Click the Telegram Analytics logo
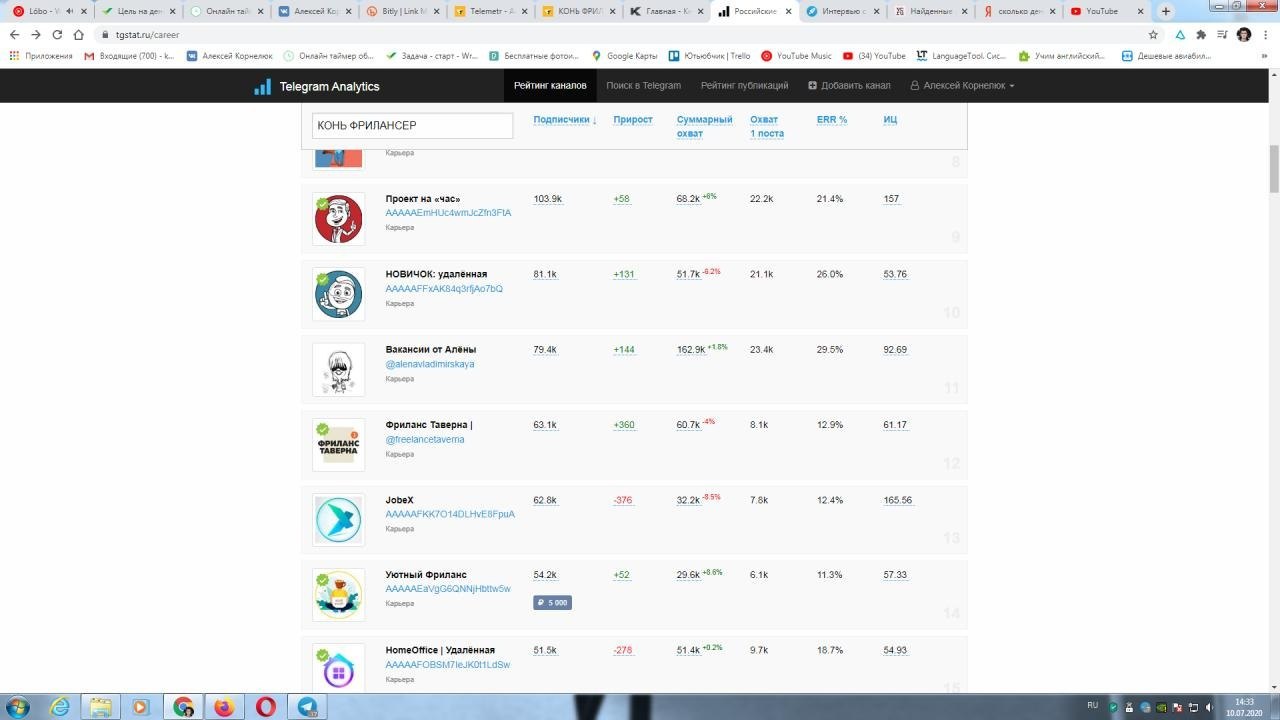 [317, 86]
